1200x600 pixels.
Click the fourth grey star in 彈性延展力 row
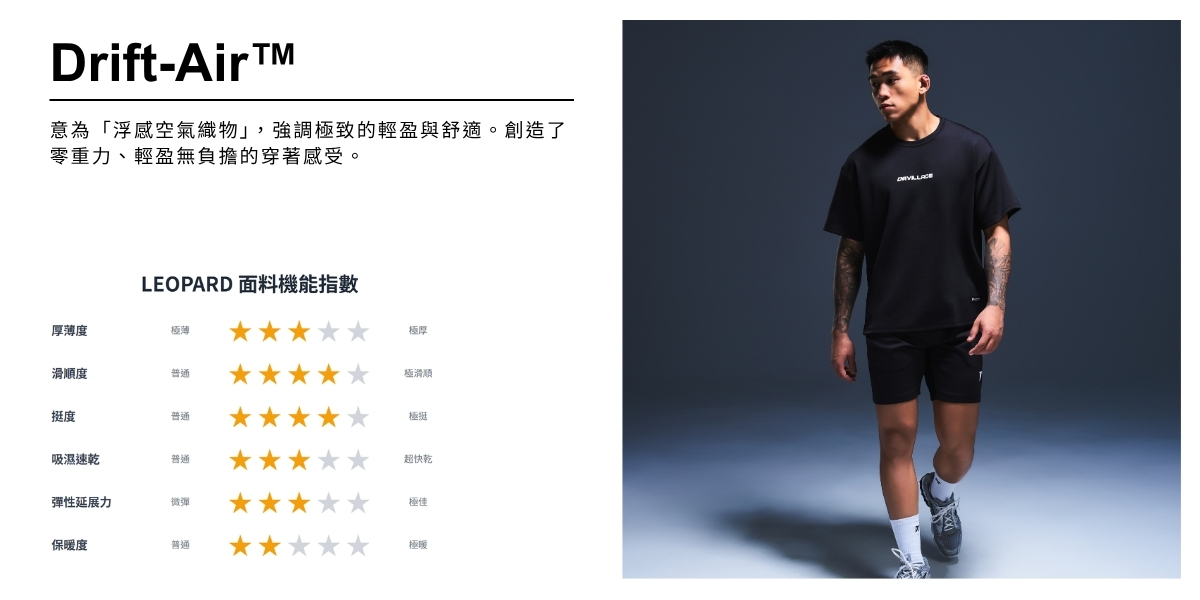point(328,503)
